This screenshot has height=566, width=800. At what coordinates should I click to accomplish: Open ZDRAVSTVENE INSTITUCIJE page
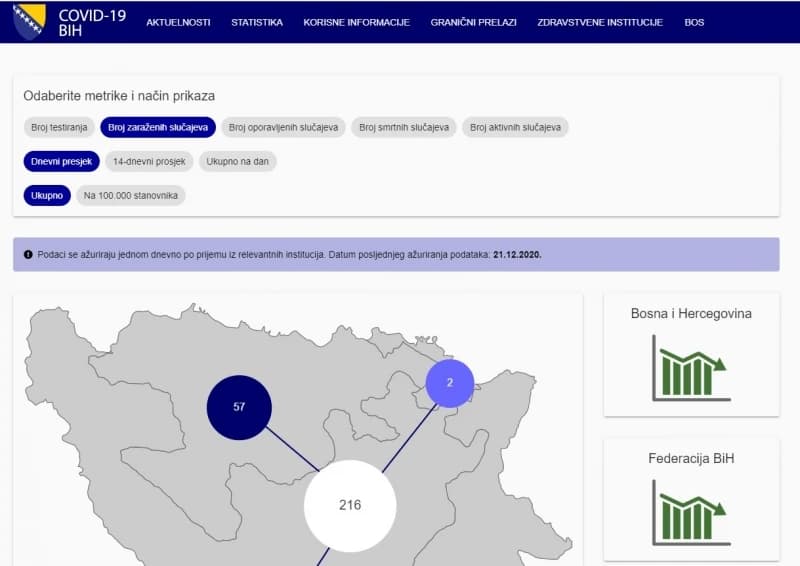coord(599,22)
